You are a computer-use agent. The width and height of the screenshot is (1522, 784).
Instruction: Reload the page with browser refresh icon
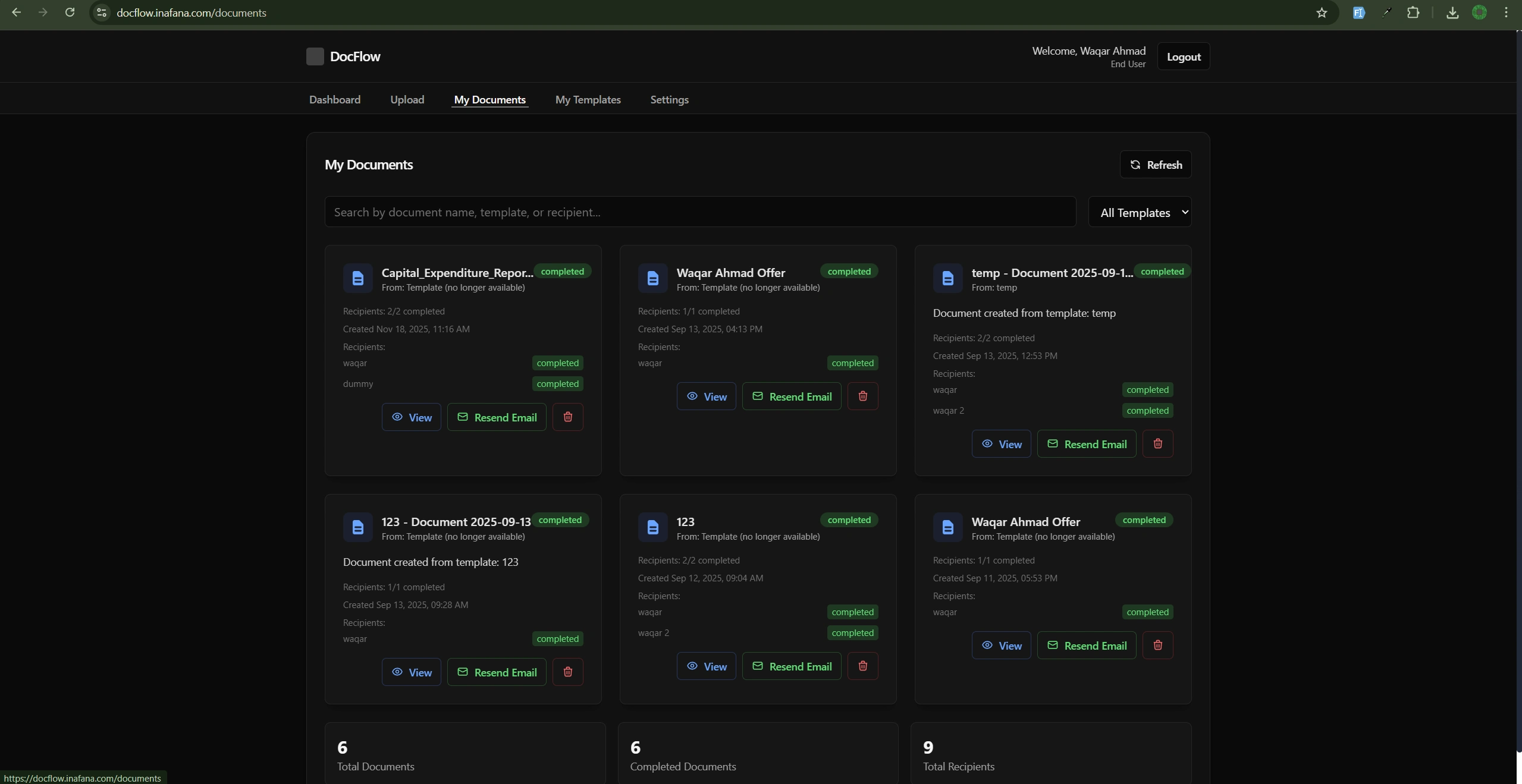coord(70,12)
